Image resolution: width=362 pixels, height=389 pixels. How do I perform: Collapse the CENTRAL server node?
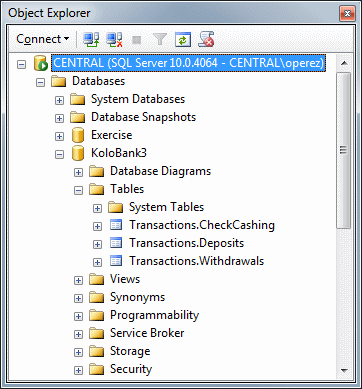tap(21, 65)
